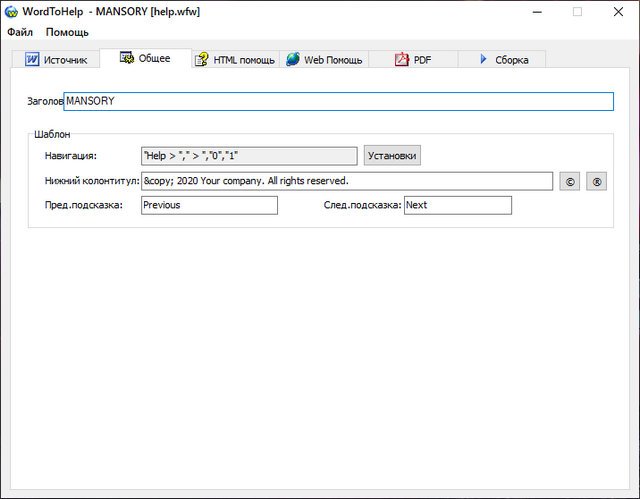Insert registered symbol with ® button
This screenshot has height=499, width=640.
pos(596,182)
